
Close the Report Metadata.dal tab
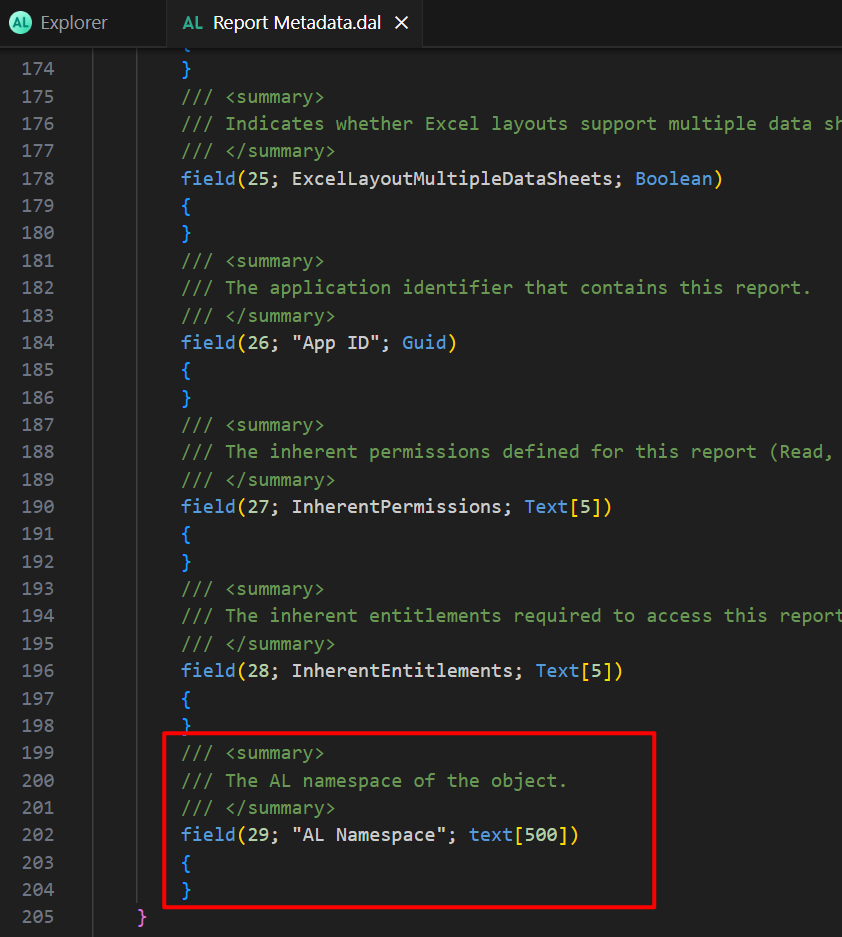pyautogui.click(x=402, y=23)
